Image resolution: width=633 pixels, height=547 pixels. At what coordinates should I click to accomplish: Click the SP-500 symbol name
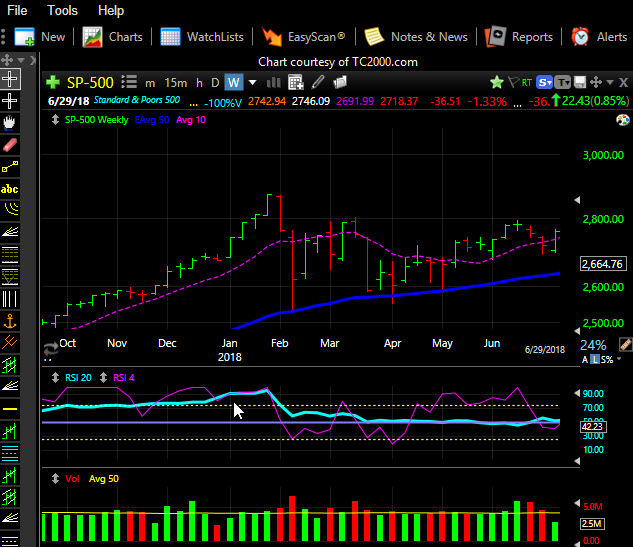(90, 82)
